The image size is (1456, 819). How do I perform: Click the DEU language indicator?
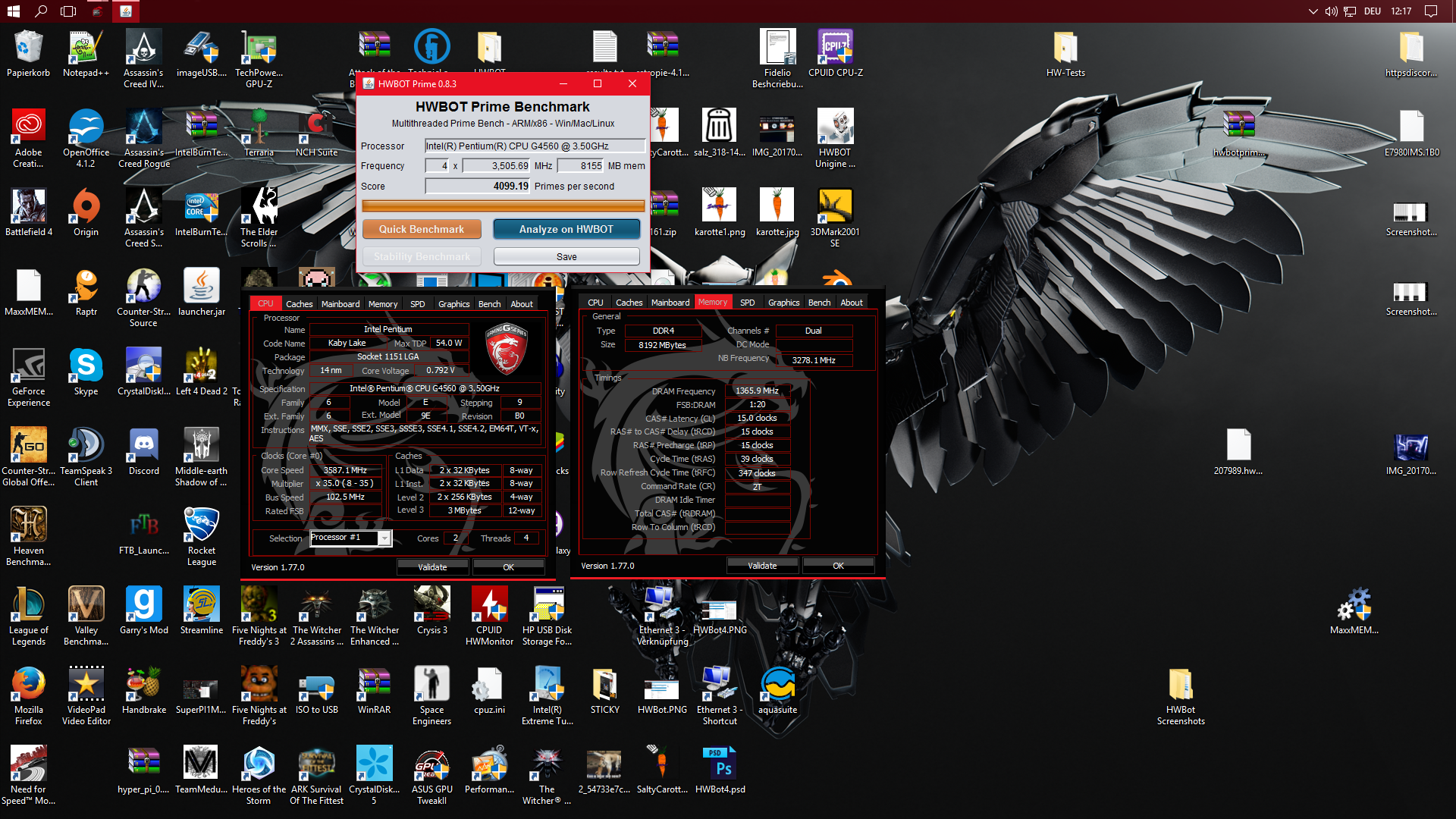[x=1373, y=11]
